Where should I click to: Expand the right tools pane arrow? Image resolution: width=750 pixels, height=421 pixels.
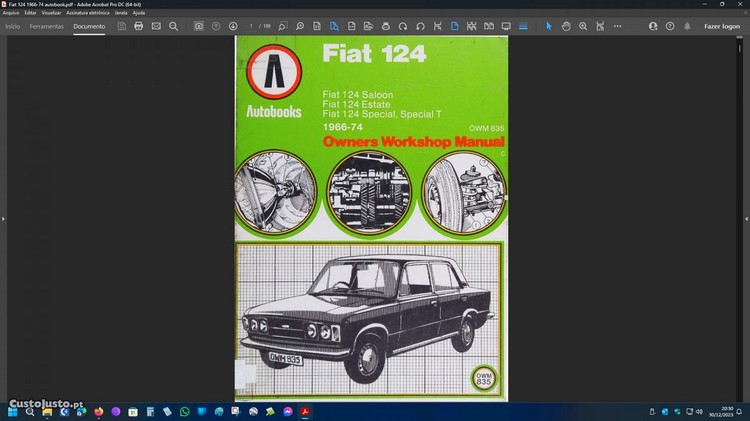(x=746, y=218)
